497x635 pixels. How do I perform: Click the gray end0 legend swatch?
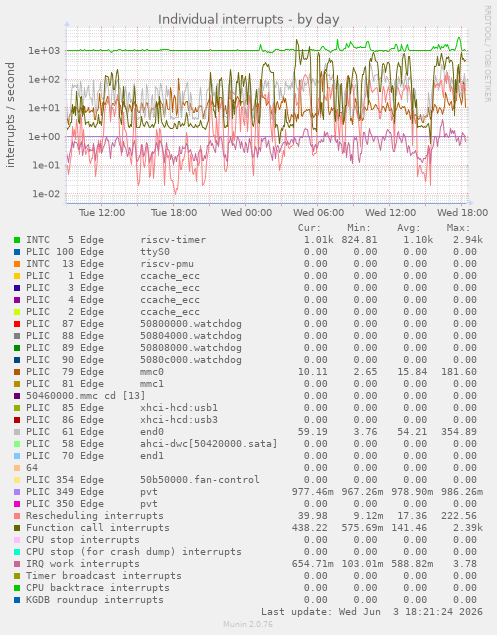17,432
